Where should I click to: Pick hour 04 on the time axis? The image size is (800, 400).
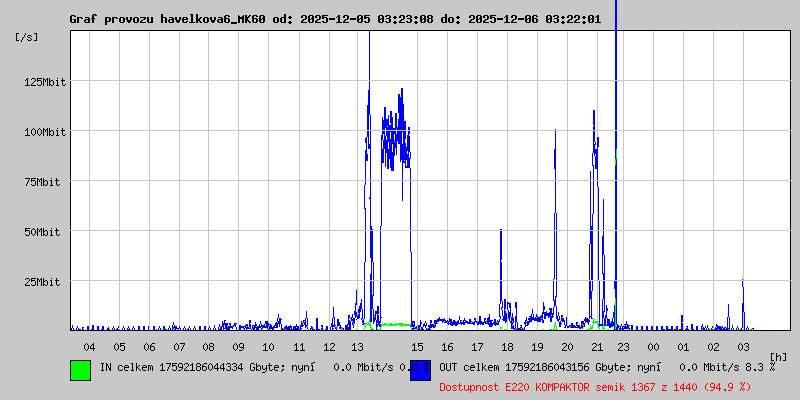pos(89,346)
